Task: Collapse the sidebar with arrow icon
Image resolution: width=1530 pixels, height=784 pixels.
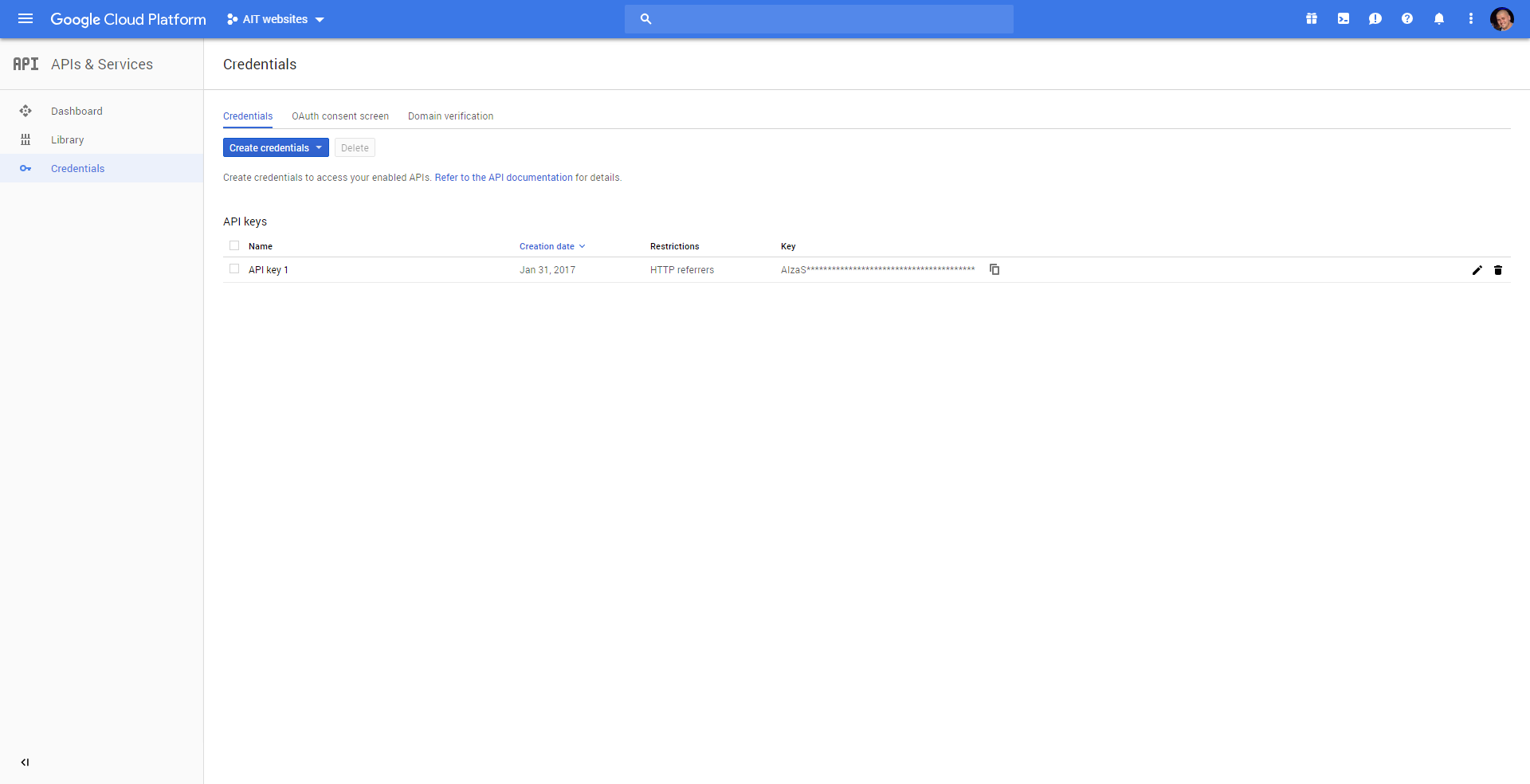Action: point(25,762)
